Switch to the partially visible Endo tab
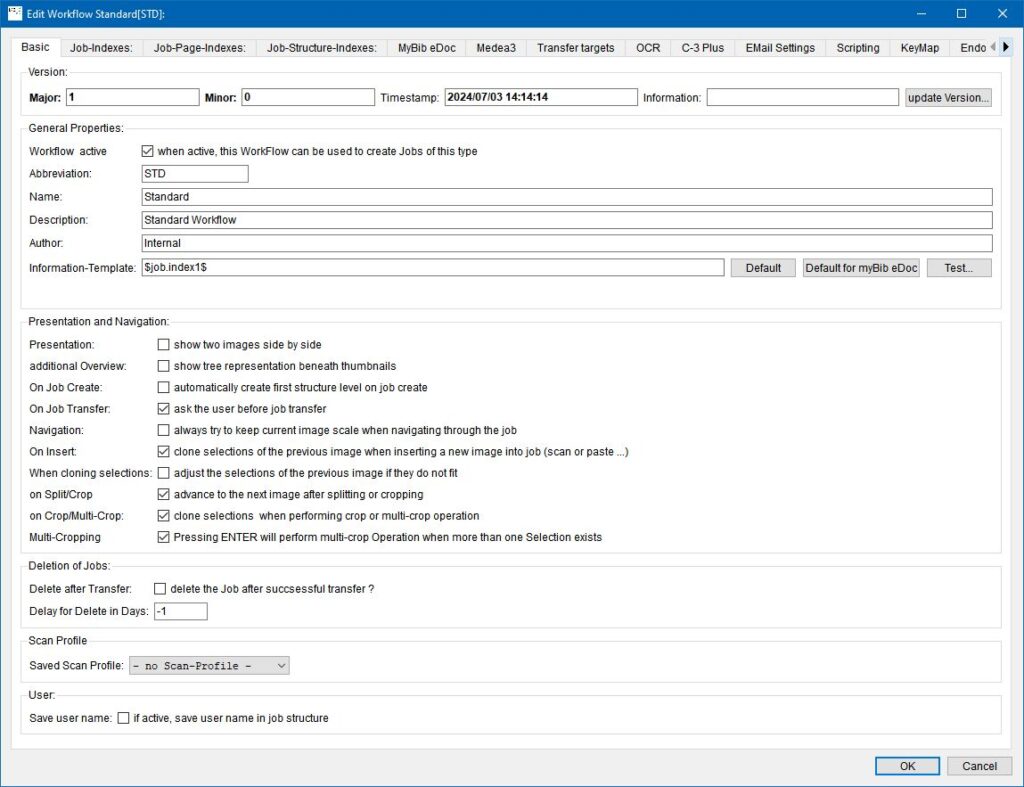 tap(972, 48)
